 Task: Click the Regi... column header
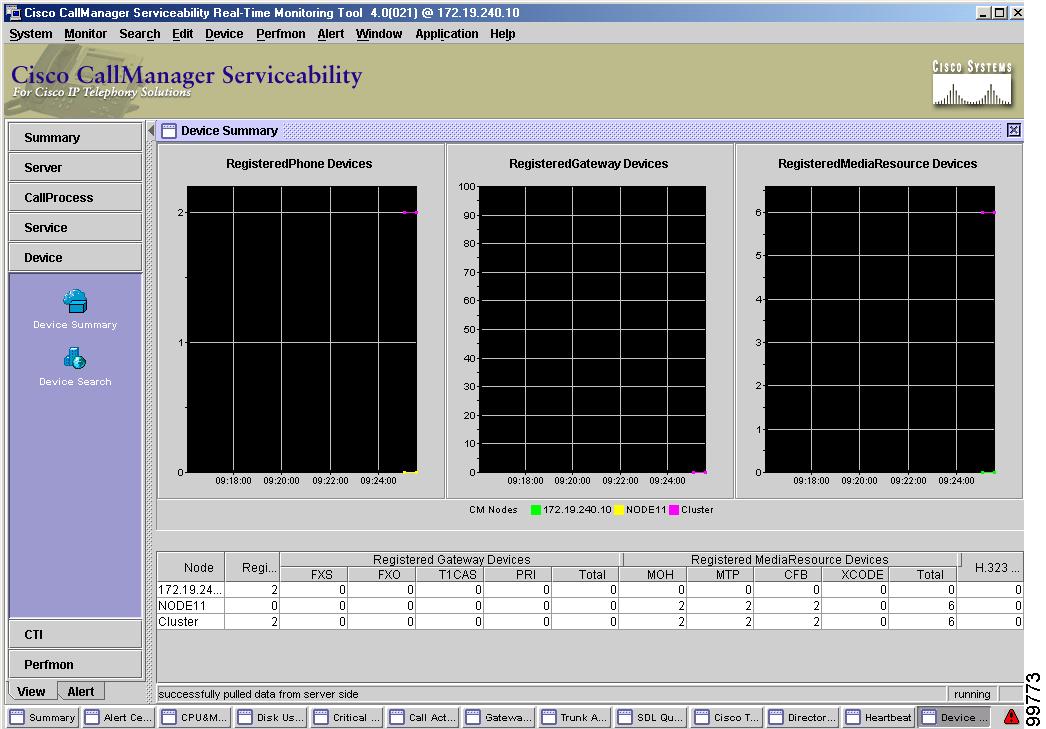[252, 567]
